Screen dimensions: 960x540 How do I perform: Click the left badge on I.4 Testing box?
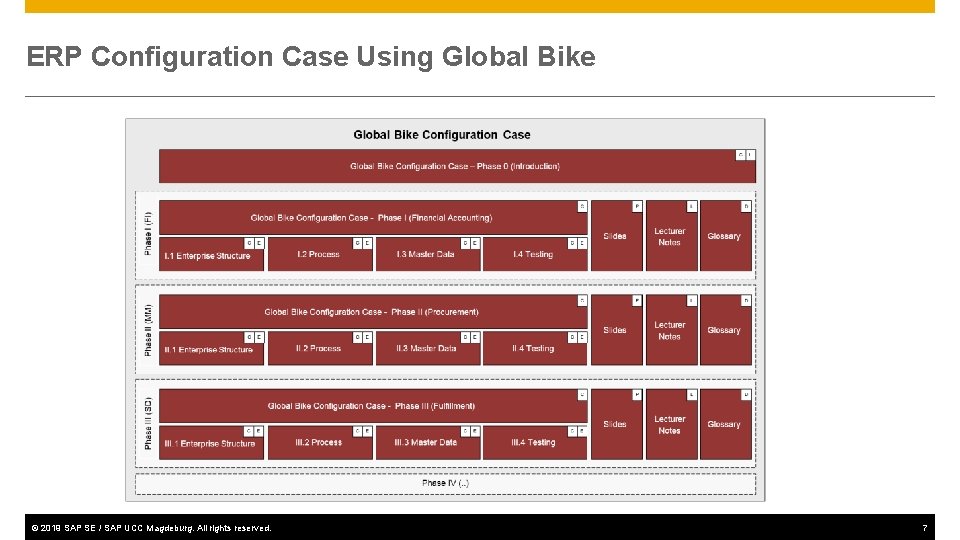(572, 243)
